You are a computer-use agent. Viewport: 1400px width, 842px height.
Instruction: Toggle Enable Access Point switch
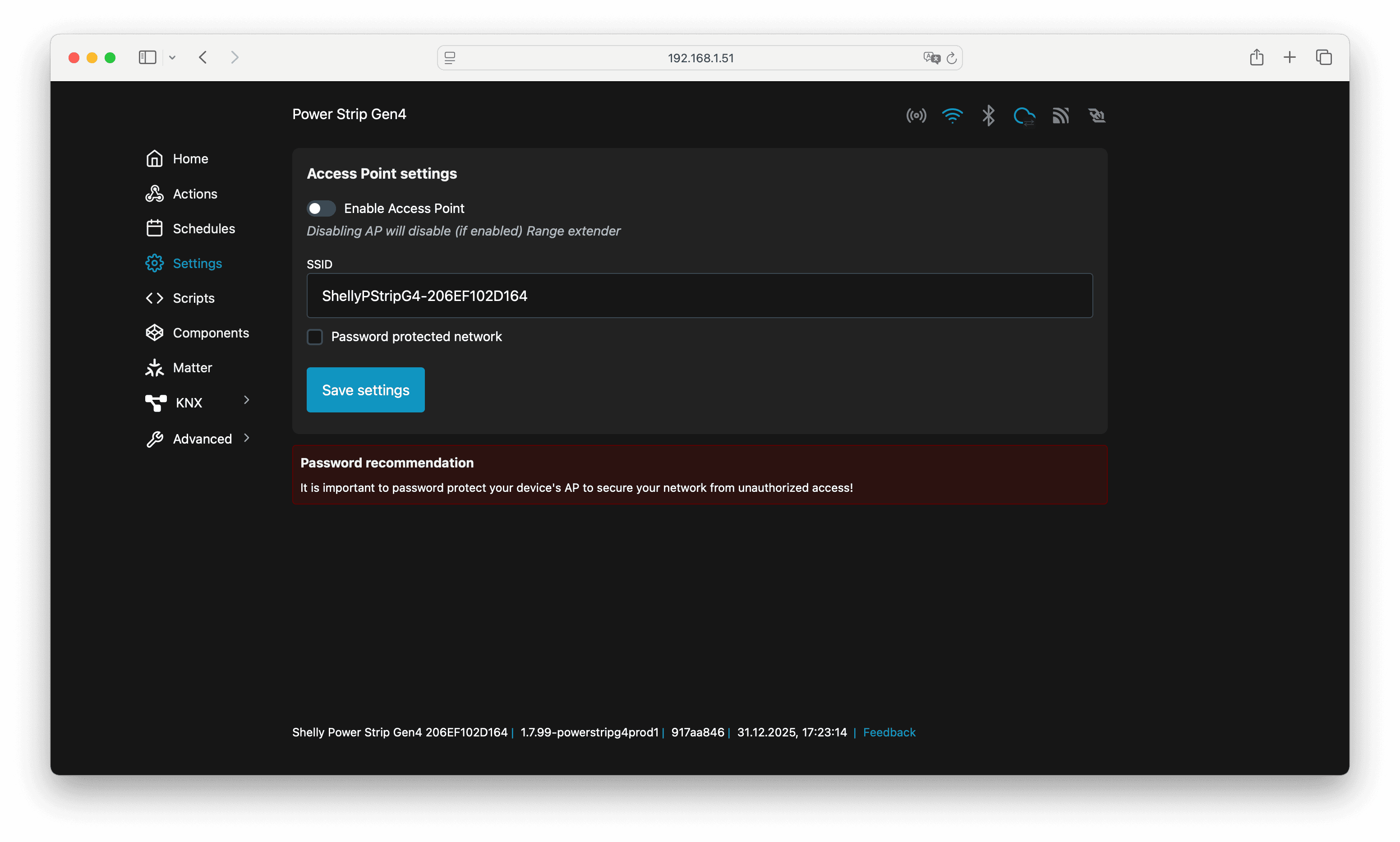tap(321, 208)
